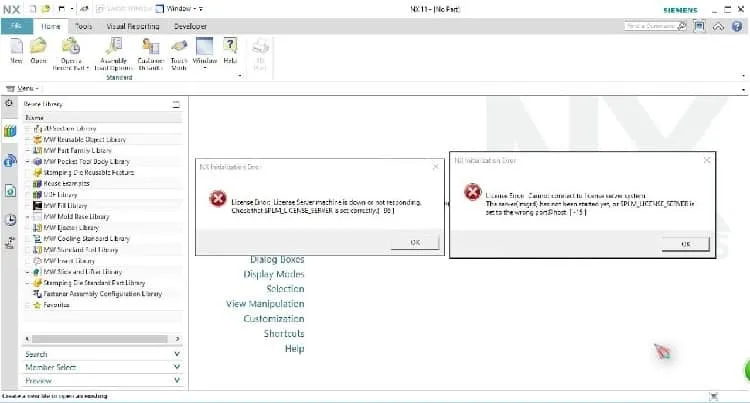Open the Menu dropdown below the ribbon
This screenshot has height=403, width=750.
(22, 88)
